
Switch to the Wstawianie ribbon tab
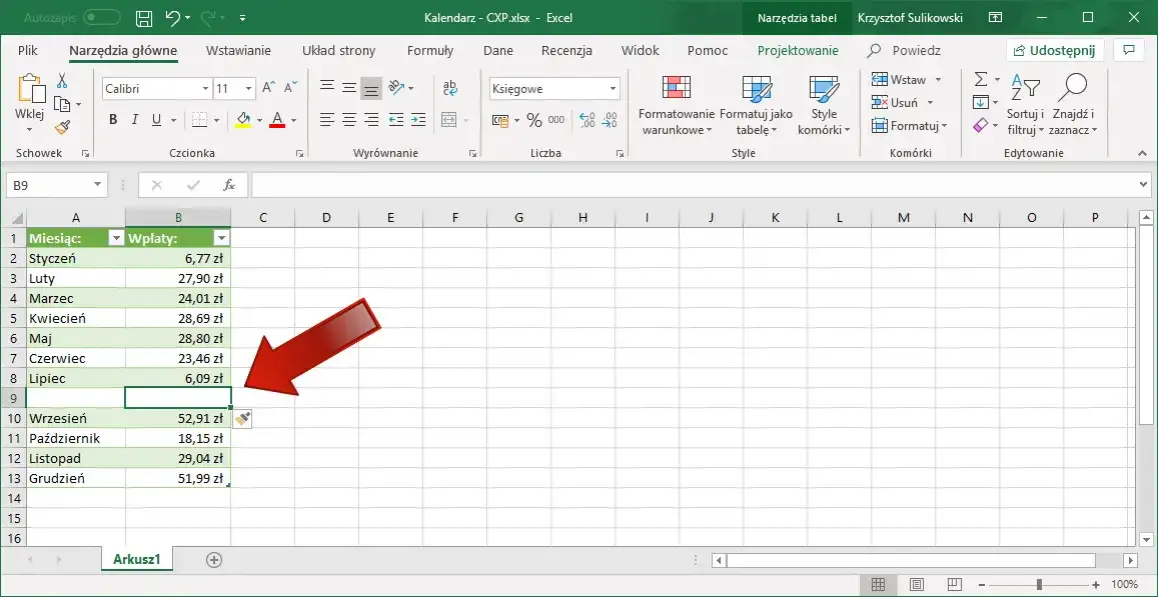[x=239, y=51]
